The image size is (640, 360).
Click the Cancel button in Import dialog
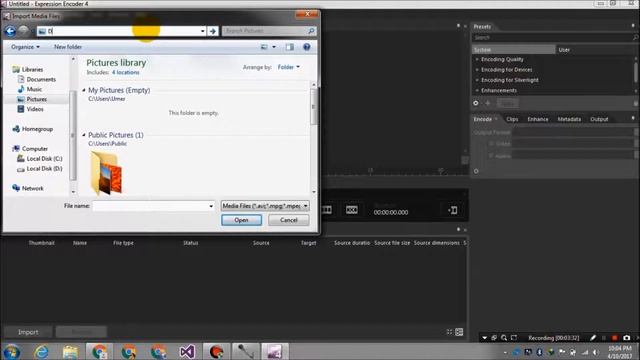pyautogui.click(x=289, y=220)
